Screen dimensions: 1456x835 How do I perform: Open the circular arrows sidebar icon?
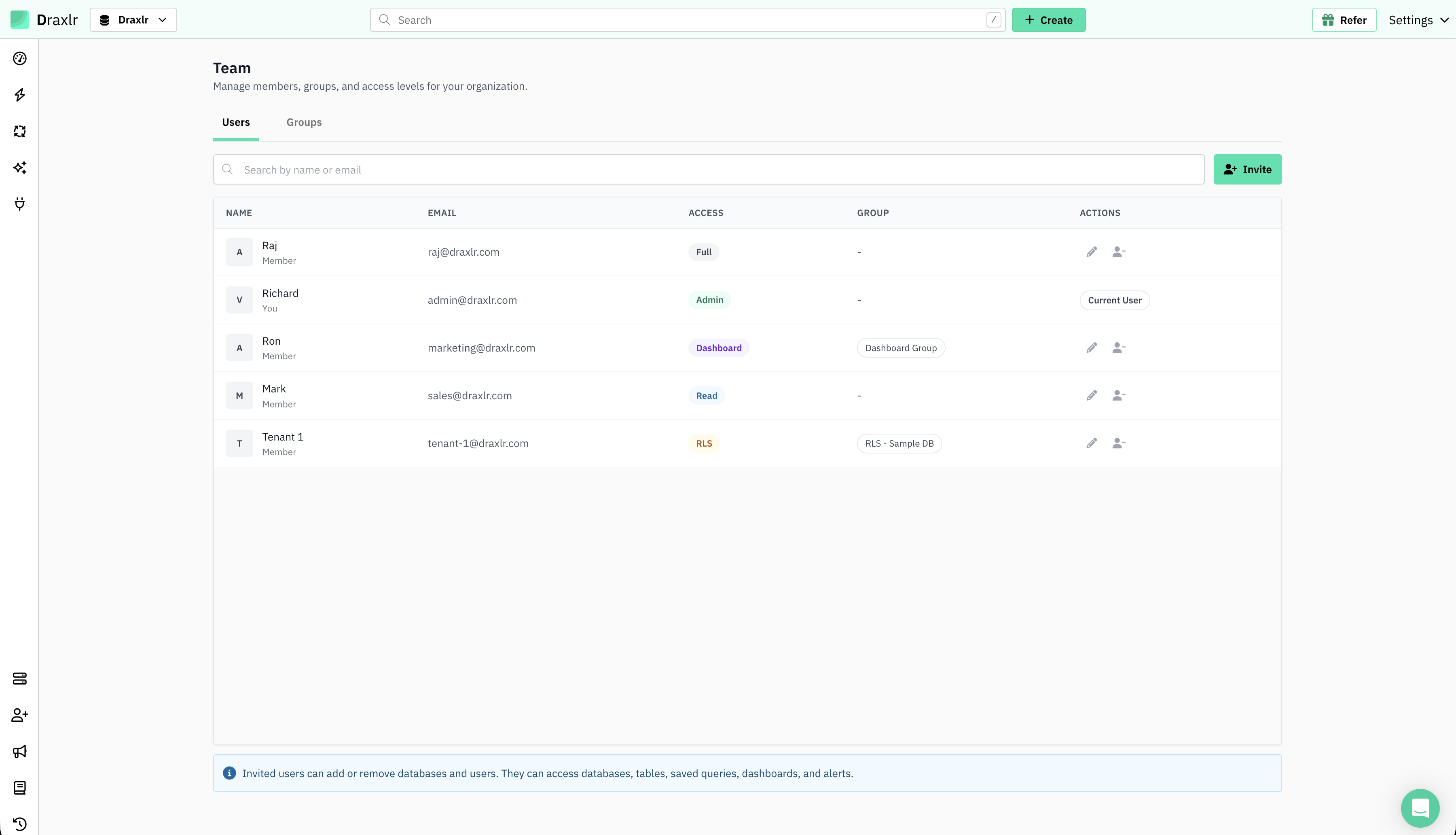(19, 131)
